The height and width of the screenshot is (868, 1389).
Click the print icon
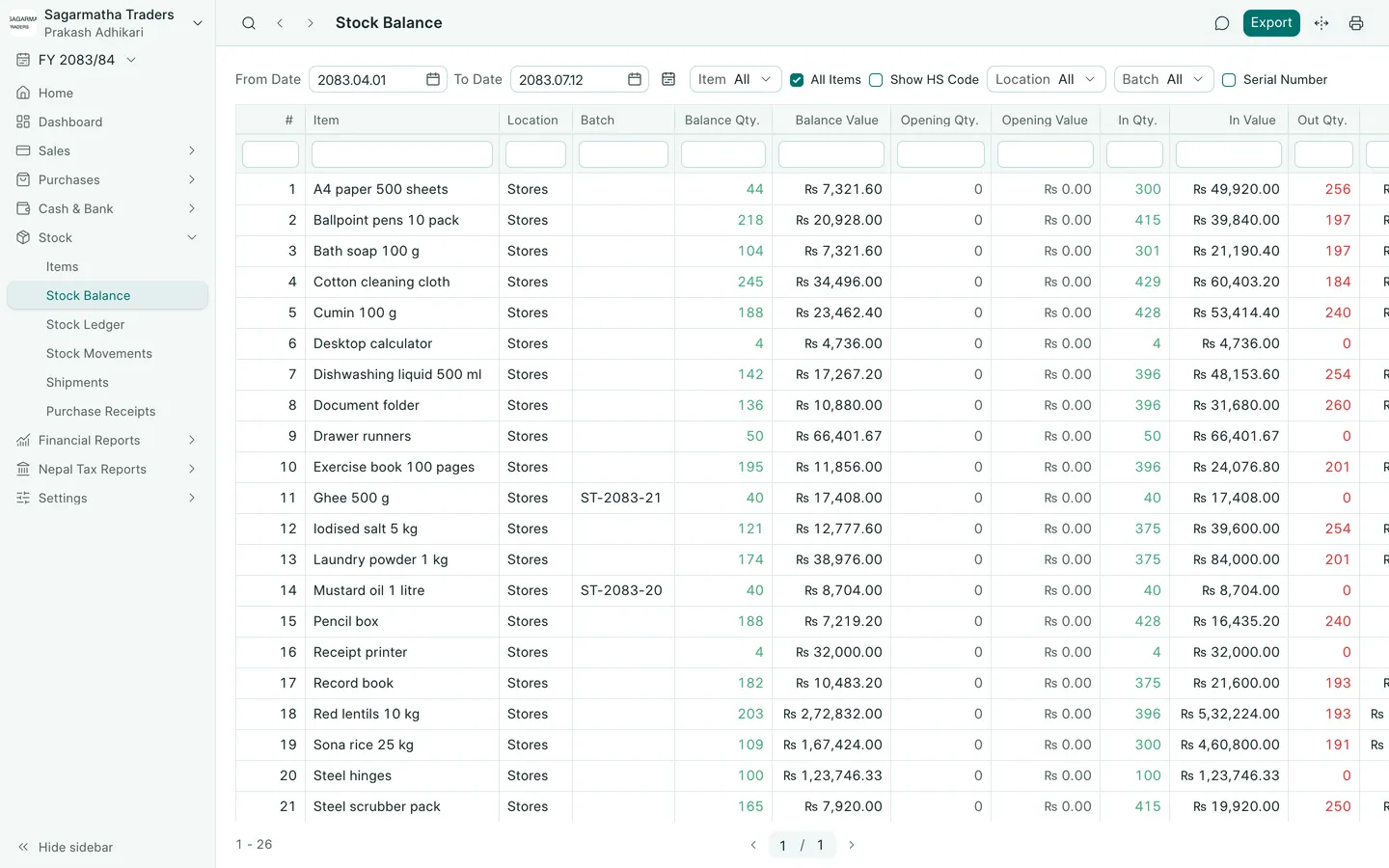[x=1356, y=23]
